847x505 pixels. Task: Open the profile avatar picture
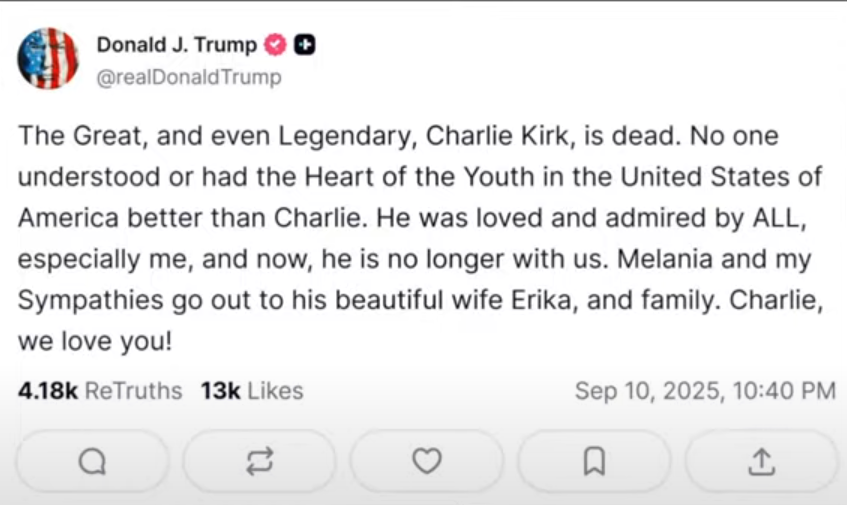pos(48,58)
